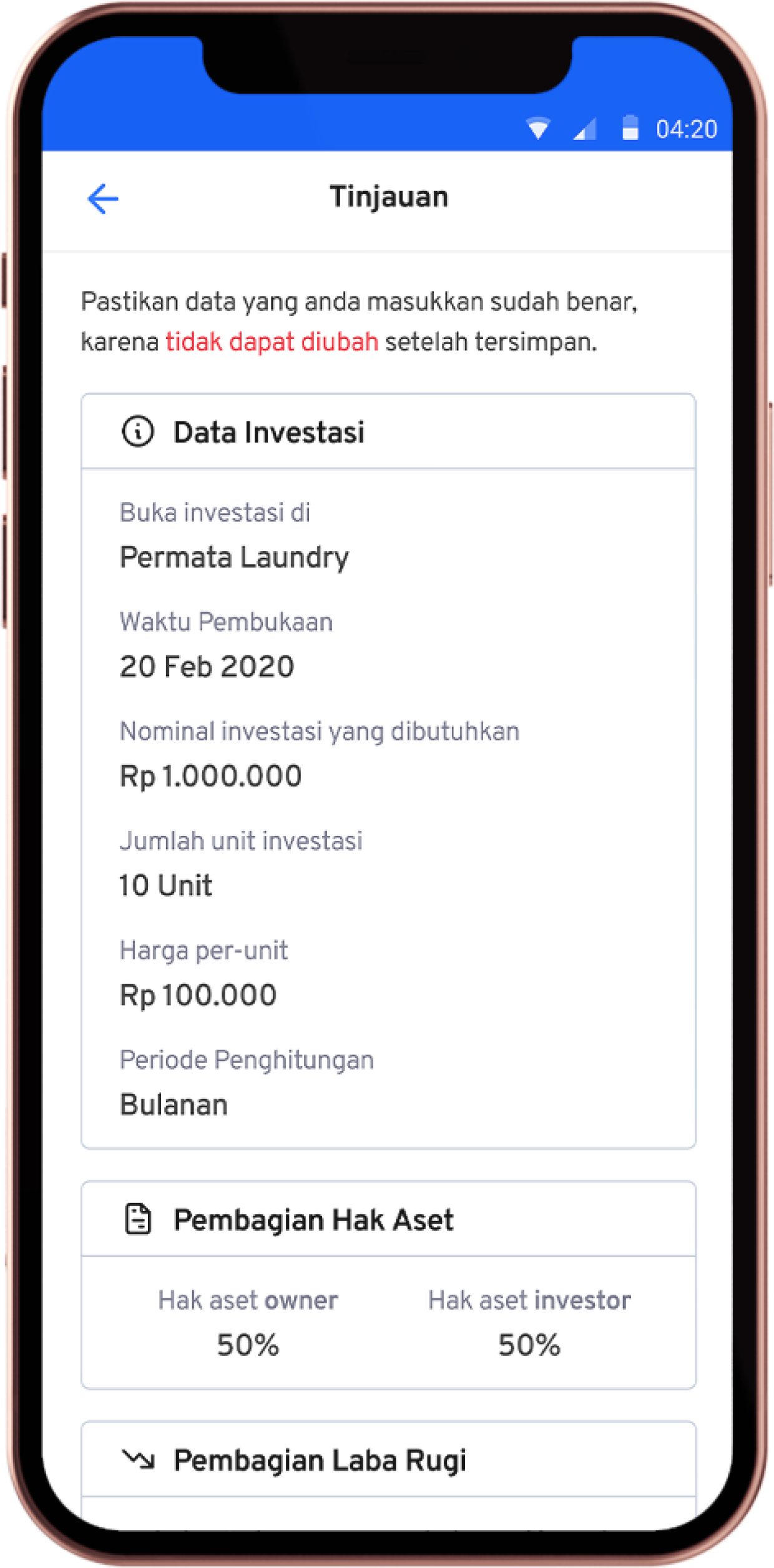The width and height of the screenshot is (774, 1568).
Task: Tap the trend arrow icon beside Pembagian Laba Rugi
Action: click(x=138, y=1459)
